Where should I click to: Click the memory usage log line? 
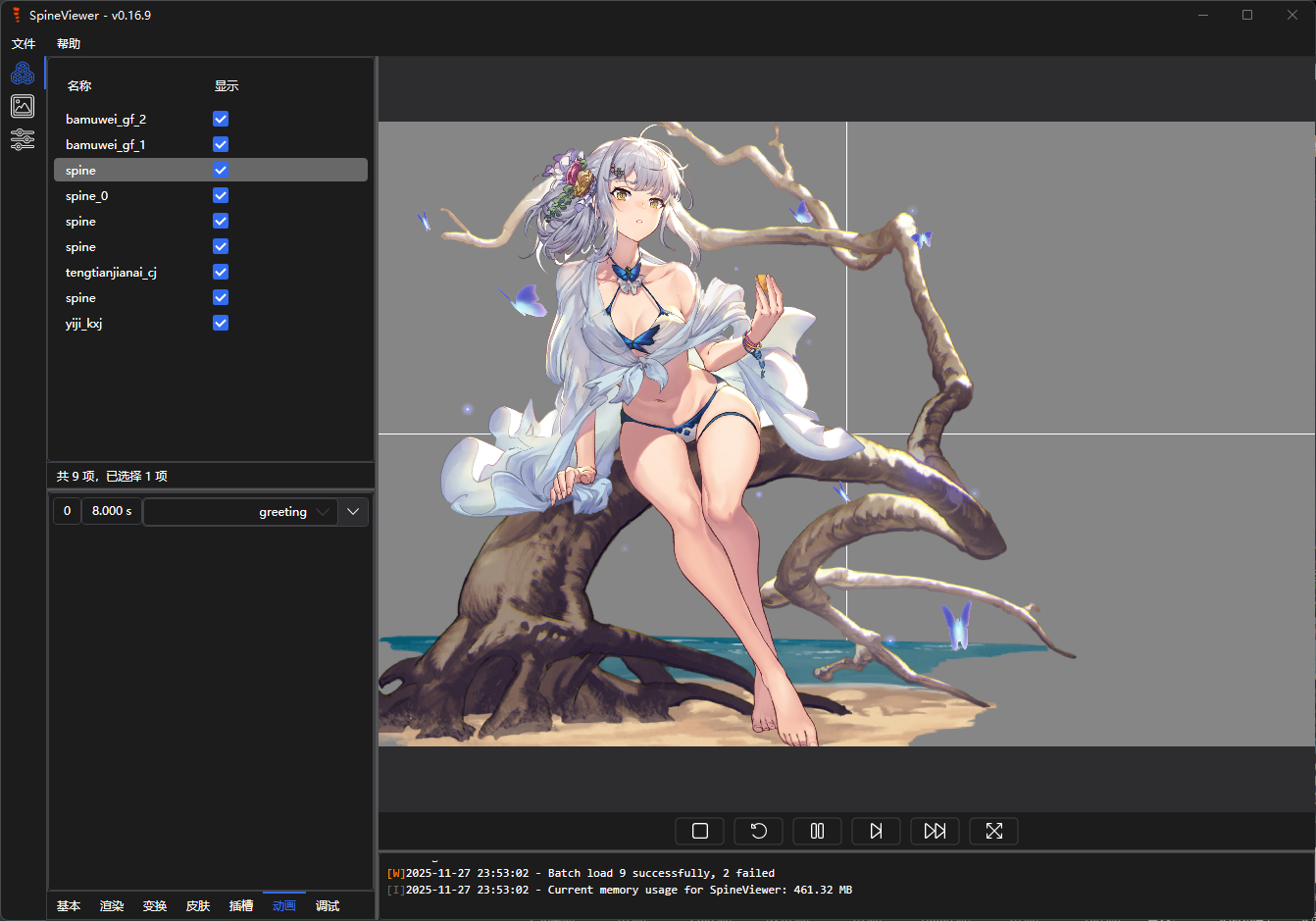coord(620,890)
